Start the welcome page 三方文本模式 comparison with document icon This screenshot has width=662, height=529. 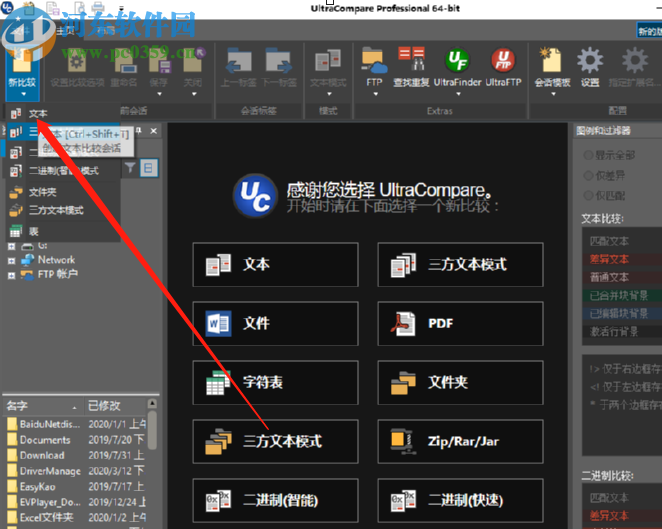coord(460,265)
